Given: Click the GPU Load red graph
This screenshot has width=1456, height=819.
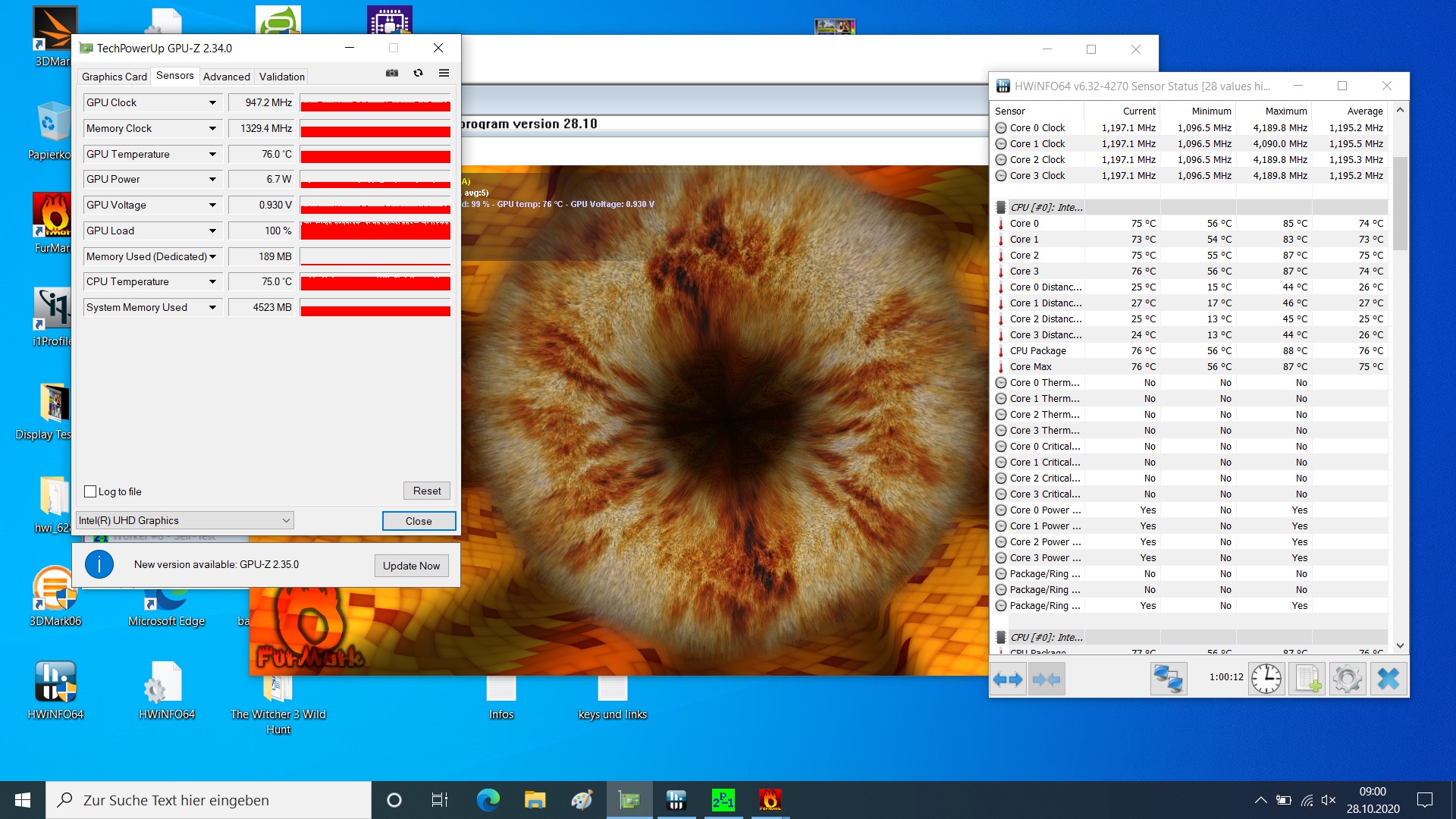Looking at the screenshot, I should (x=375, y=231).
